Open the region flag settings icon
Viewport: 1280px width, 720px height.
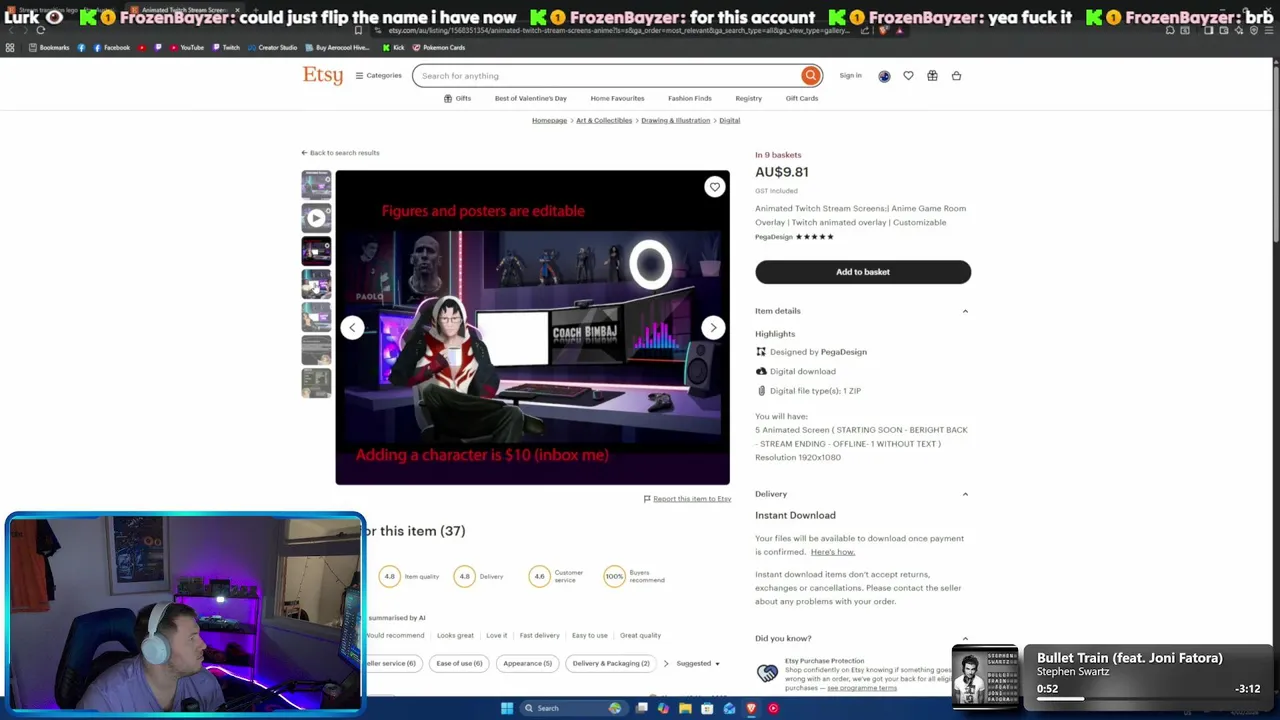pos(884,76)
